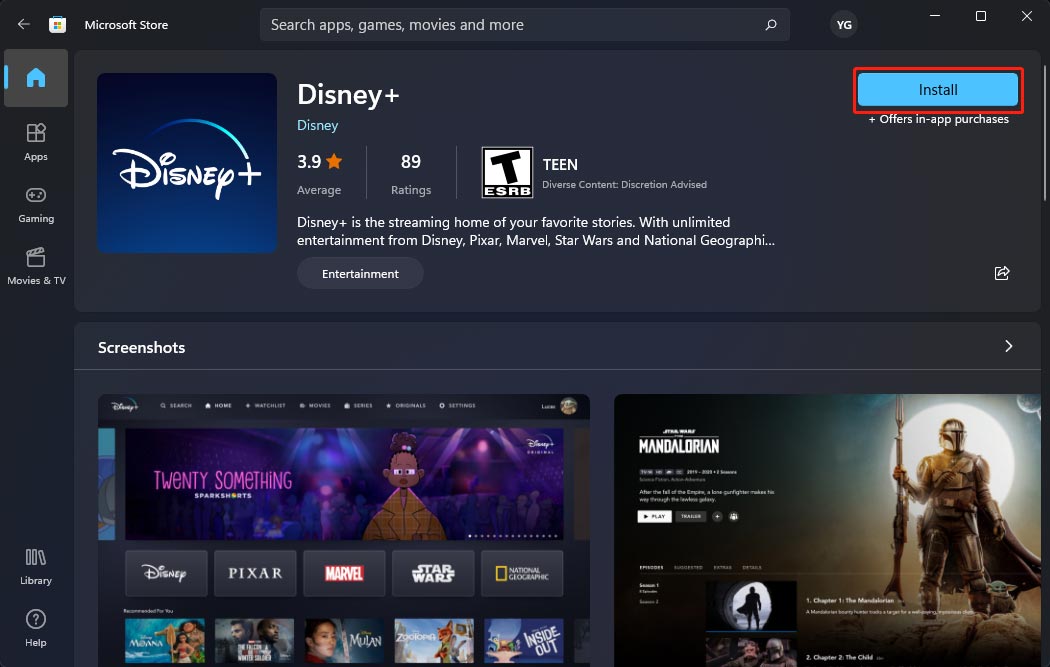The image size is (1050, 667).
Task: Open the Apps section in sidebar
Action: point(36,142)
